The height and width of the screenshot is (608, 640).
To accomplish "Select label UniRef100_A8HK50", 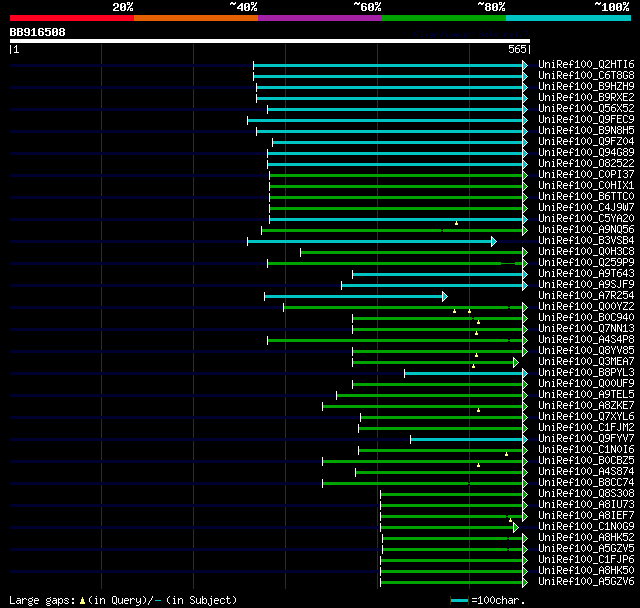I will click(586, 571).
